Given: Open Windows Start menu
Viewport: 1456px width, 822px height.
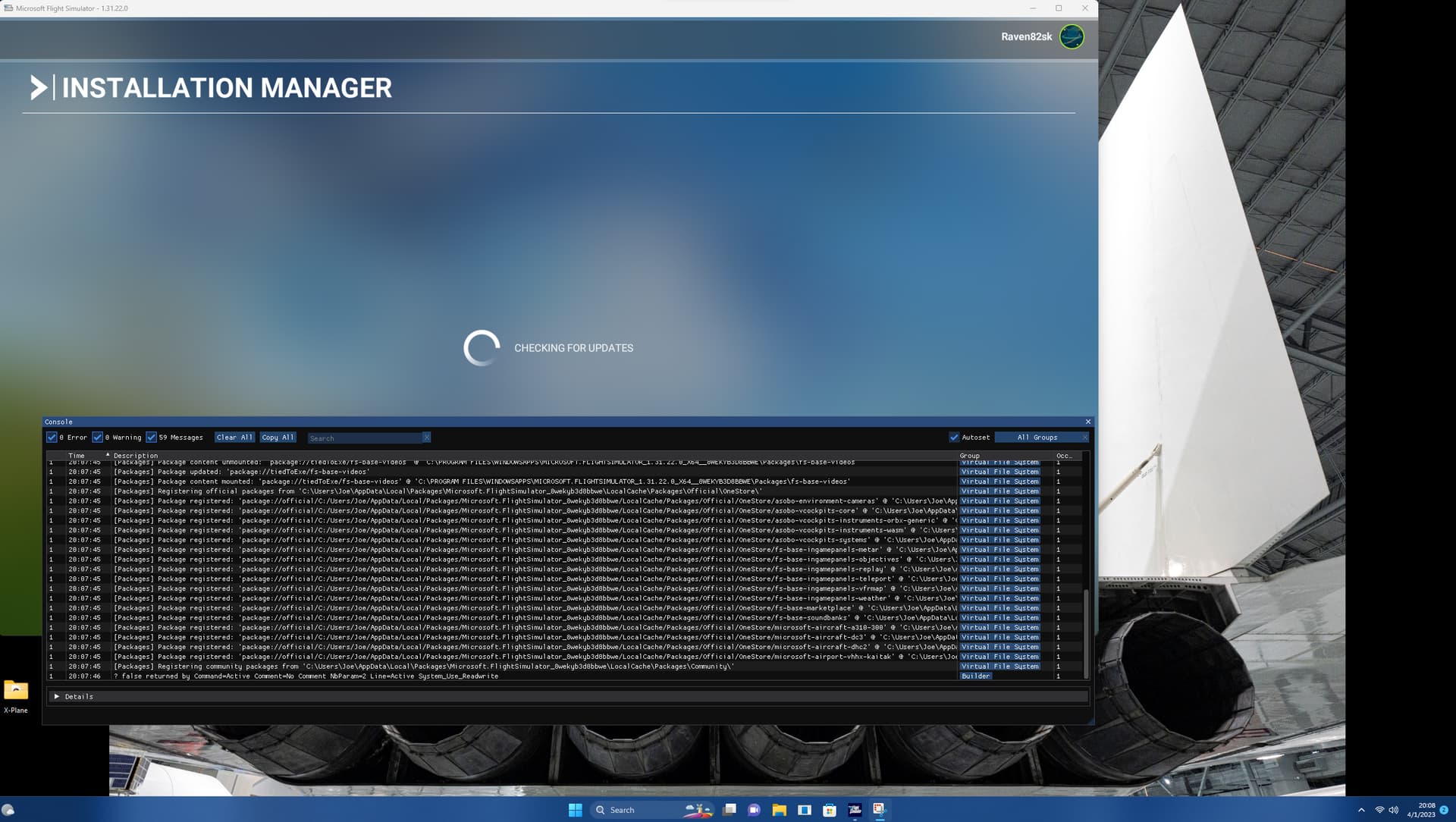Looking at the screenshot, I should 575,810.
